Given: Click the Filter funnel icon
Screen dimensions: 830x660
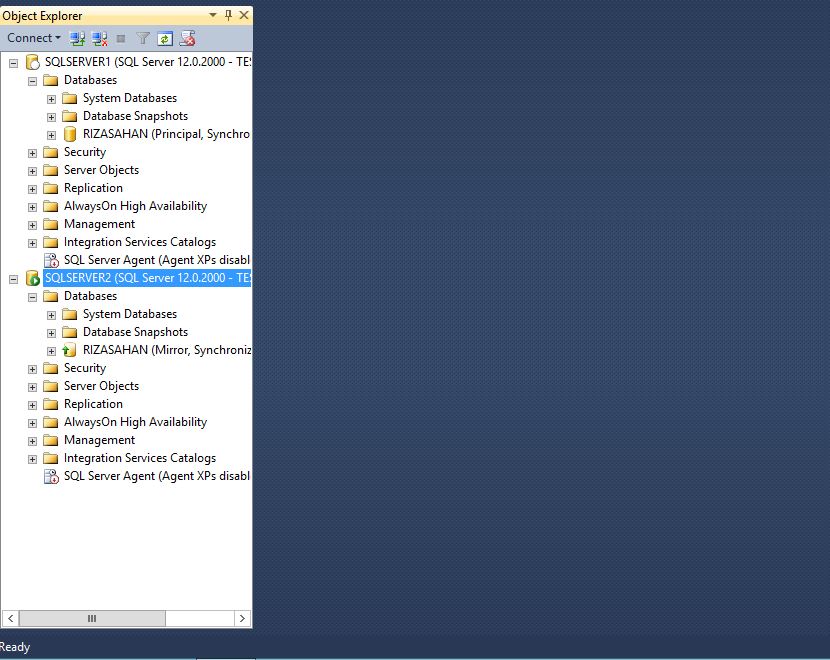Looking at the screenshot, I should 143,38.
